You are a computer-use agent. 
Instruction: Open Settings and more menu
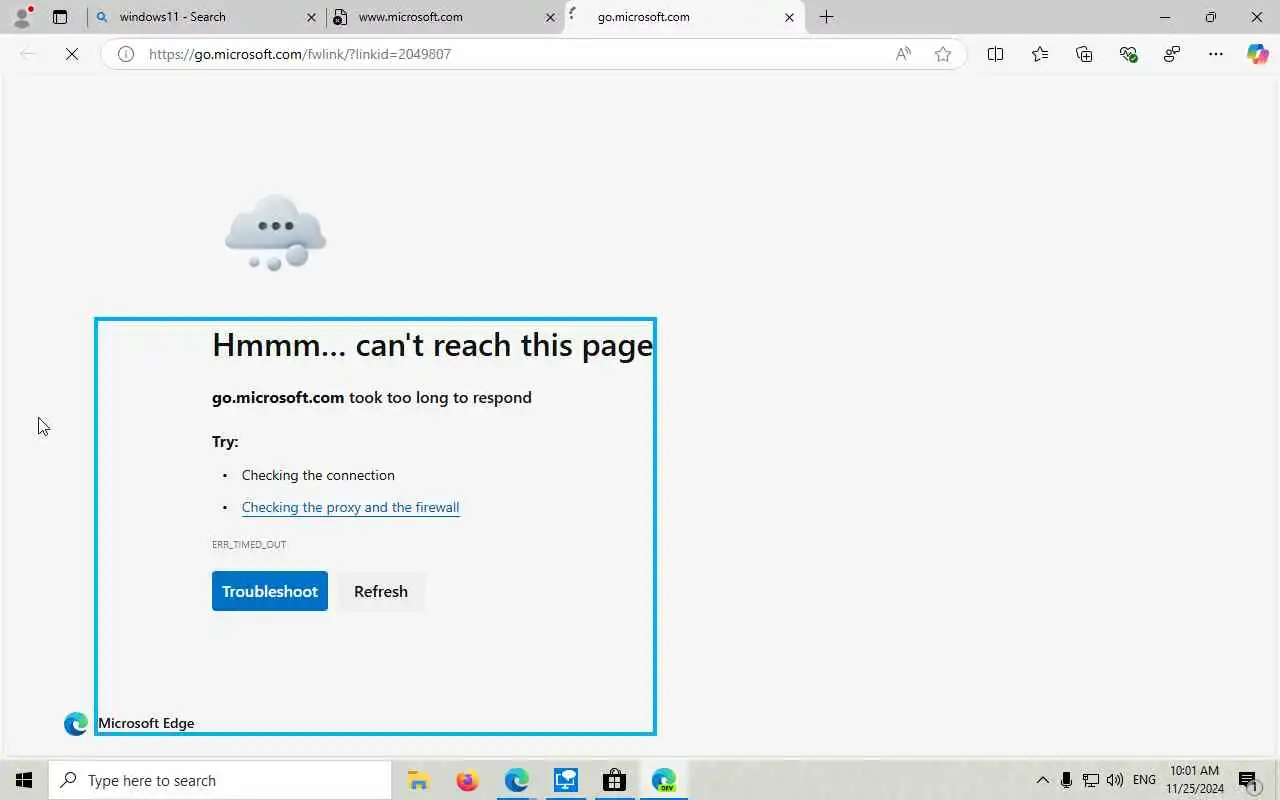click(1216, 54)
